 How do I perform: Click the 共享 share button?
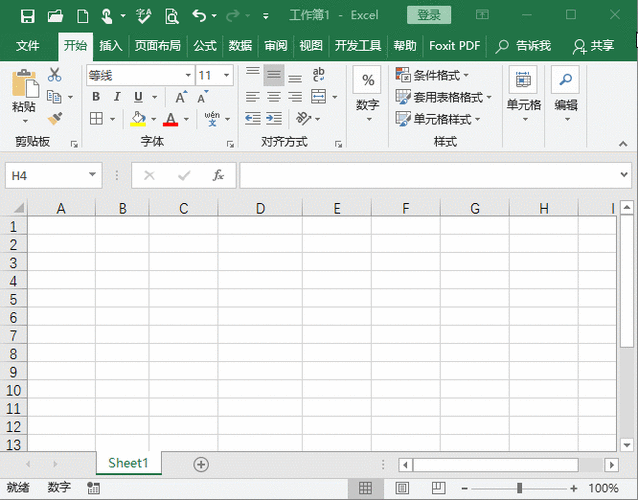[x=594, y=46]
